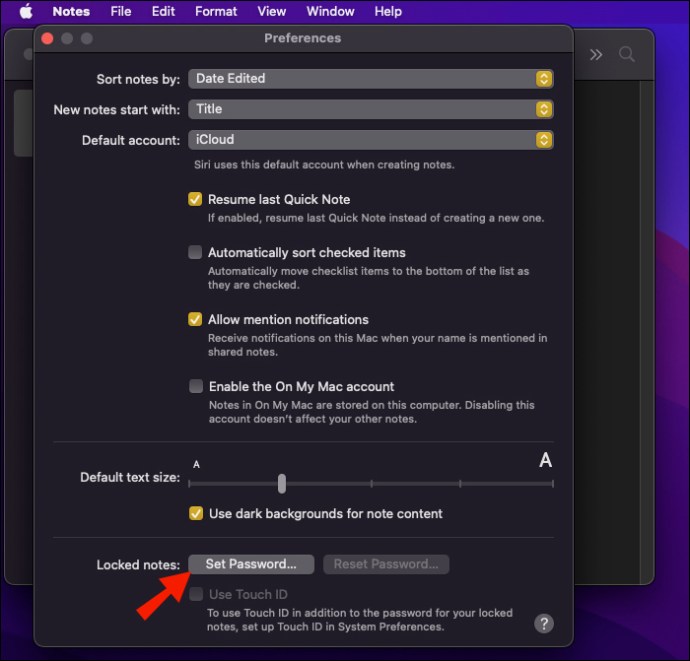The image size is (690, 661).
Task: Toggle Use dark backgrounds for note content
Action: [196, 513]
